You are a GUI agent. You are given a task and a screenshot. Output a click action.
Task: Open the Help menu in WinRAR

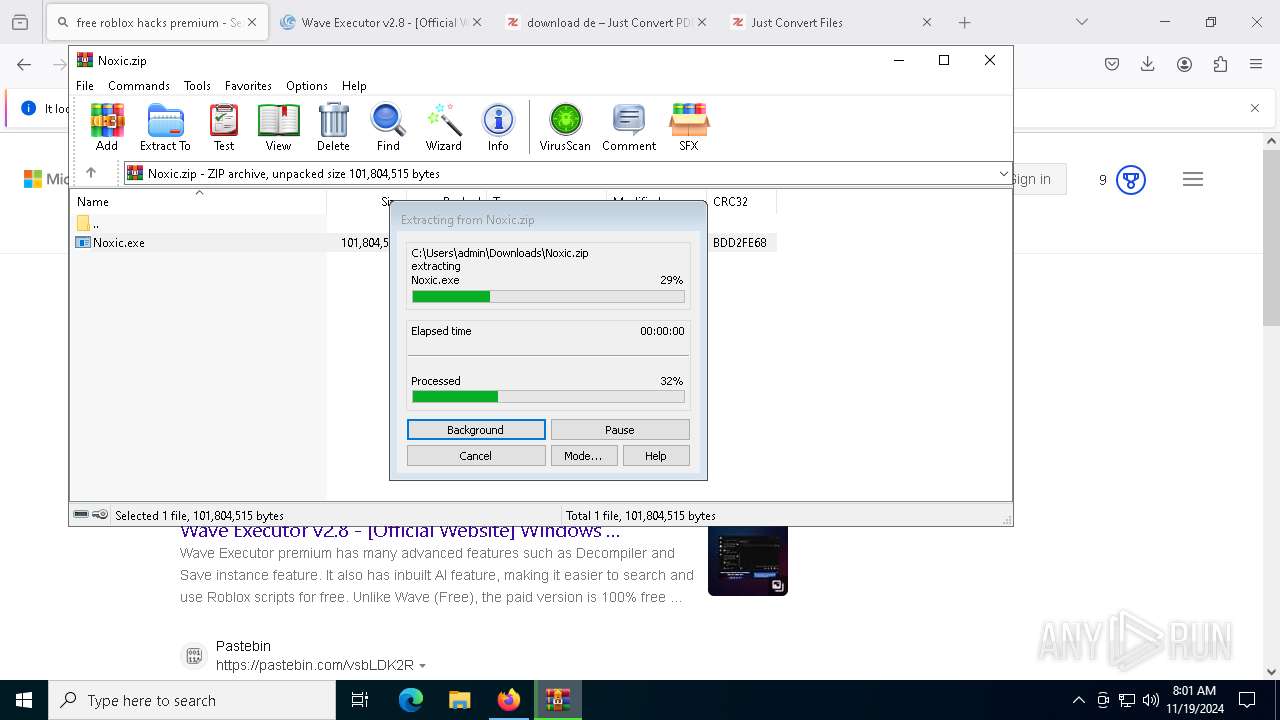(x=354, y=86)
